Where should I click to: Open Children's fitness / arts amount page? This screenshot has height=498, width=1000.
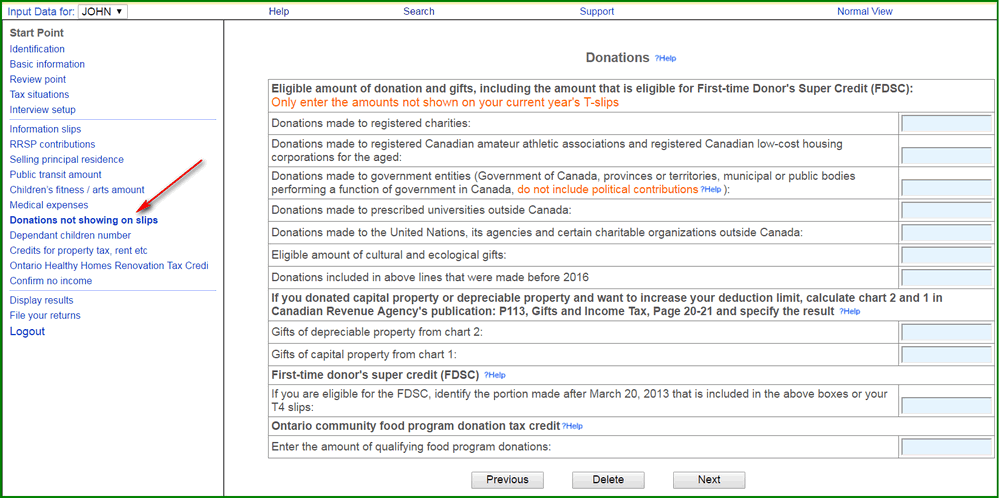pyautogui.click(x=77, y=190)
